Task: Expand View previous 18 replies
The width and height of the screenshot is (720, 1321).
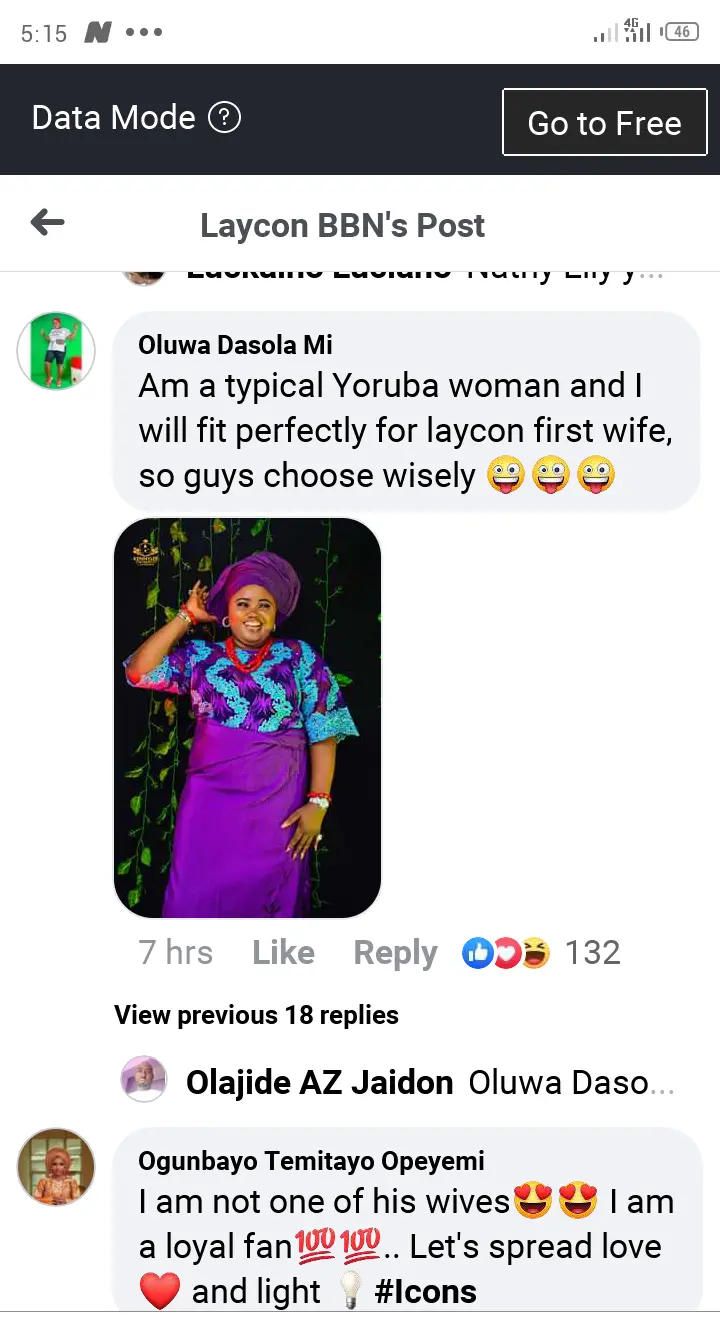Action: click(256, 1015)
